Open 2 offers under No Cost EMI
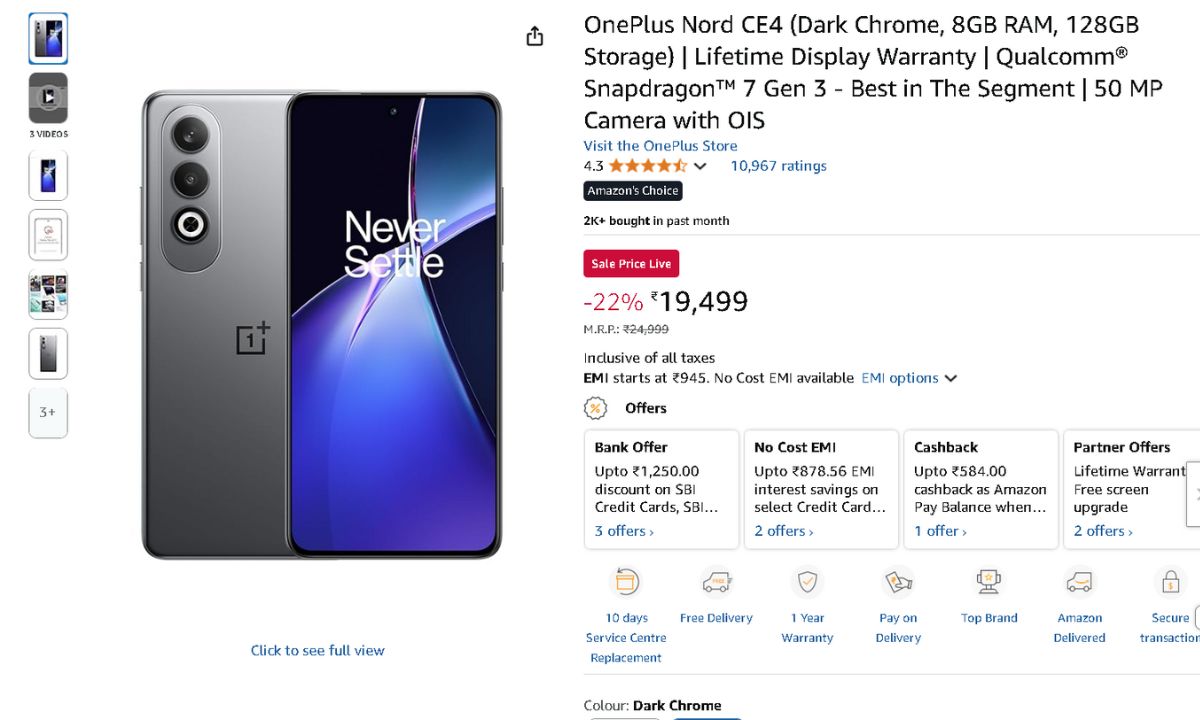Viewport: 1200px width, 720px height. pos(783,531)
